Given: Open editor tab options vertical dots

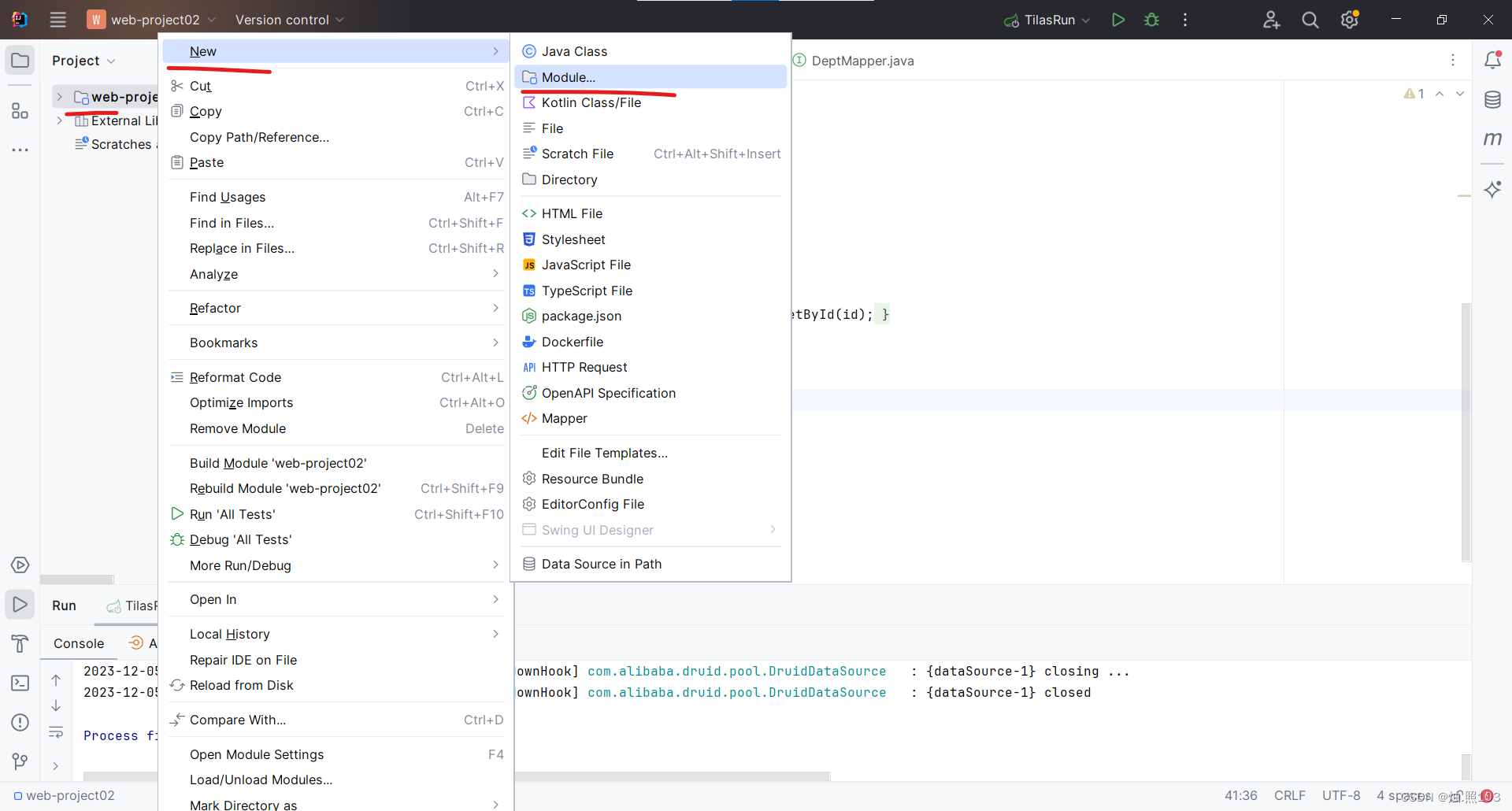Looking at the screenshot, I should 1453,60.
